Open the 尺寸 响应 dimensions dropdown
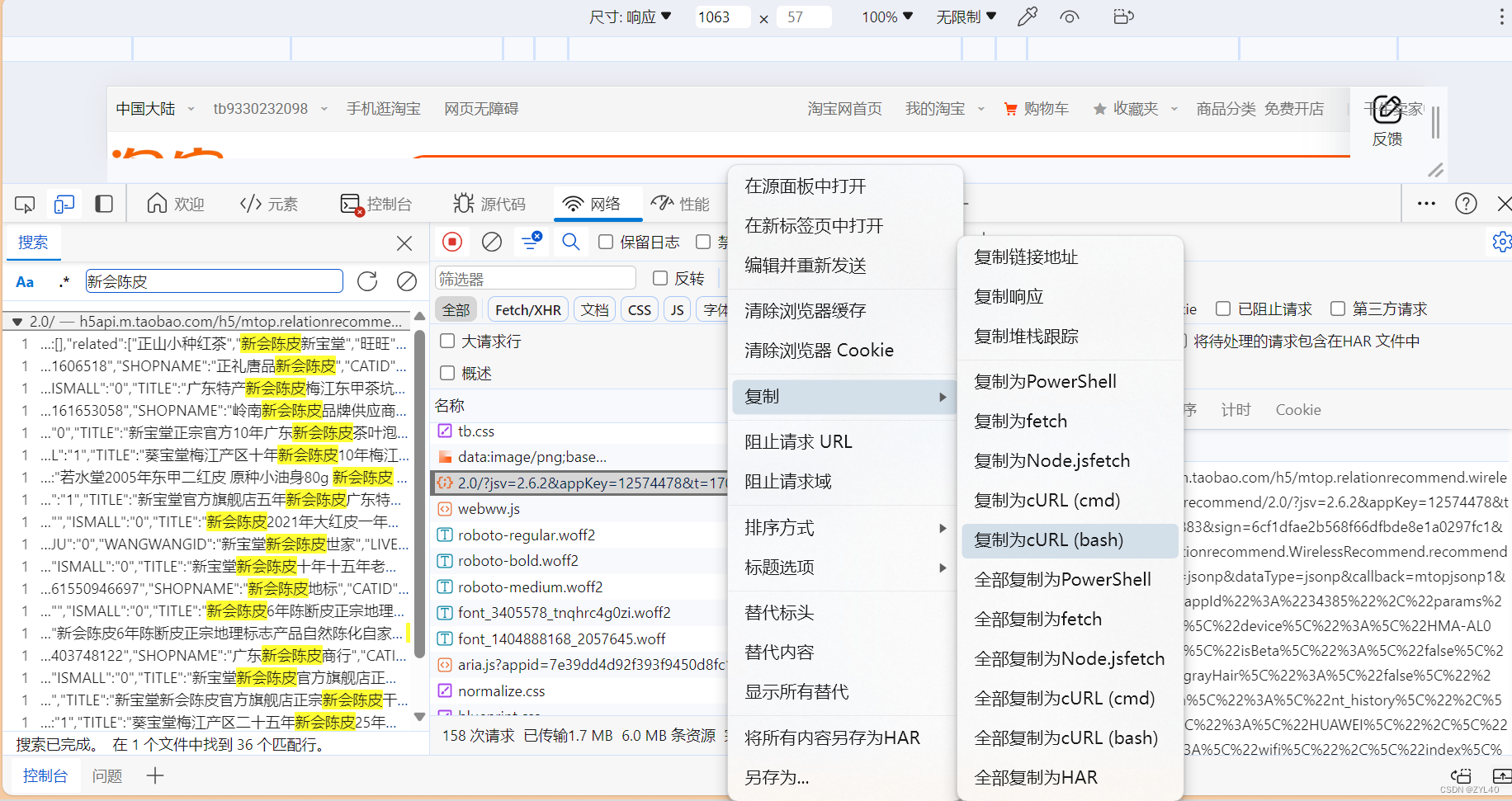1512x801 pixels. 631,16
